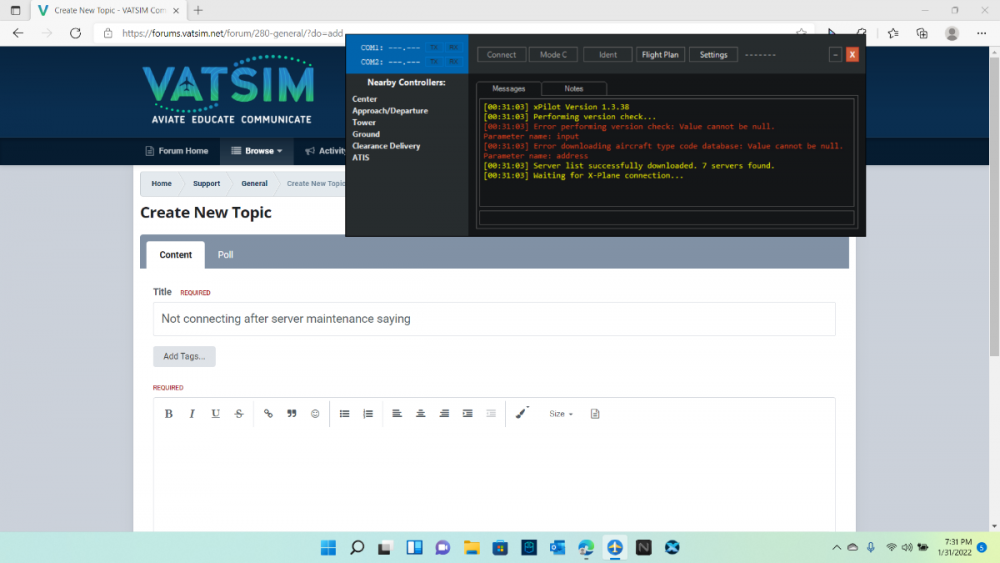Click the Add Tags button
Viewport: 1000px width, 563px height.
pyautogui.click(x=184, y=356)
